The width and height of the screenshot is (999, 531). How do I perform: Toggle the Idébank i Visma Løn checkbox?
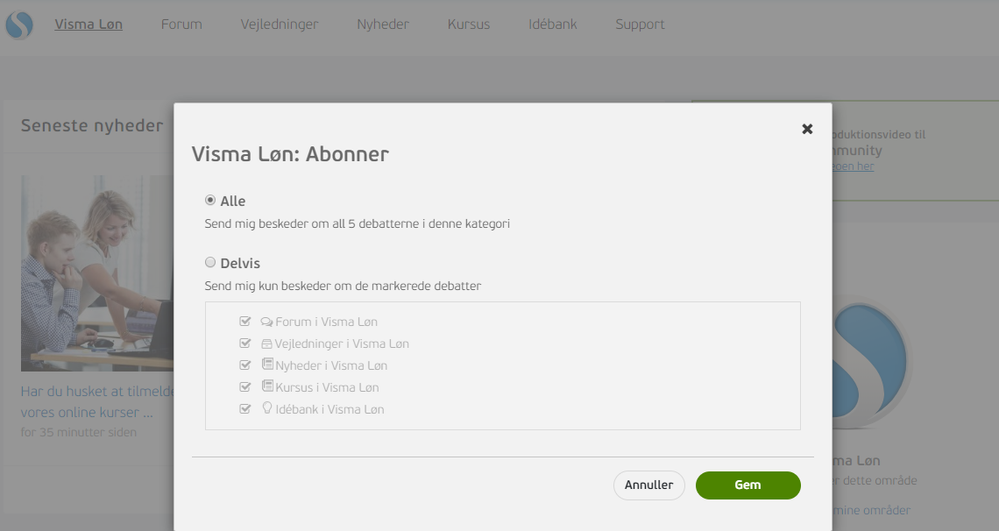point(245,409)
